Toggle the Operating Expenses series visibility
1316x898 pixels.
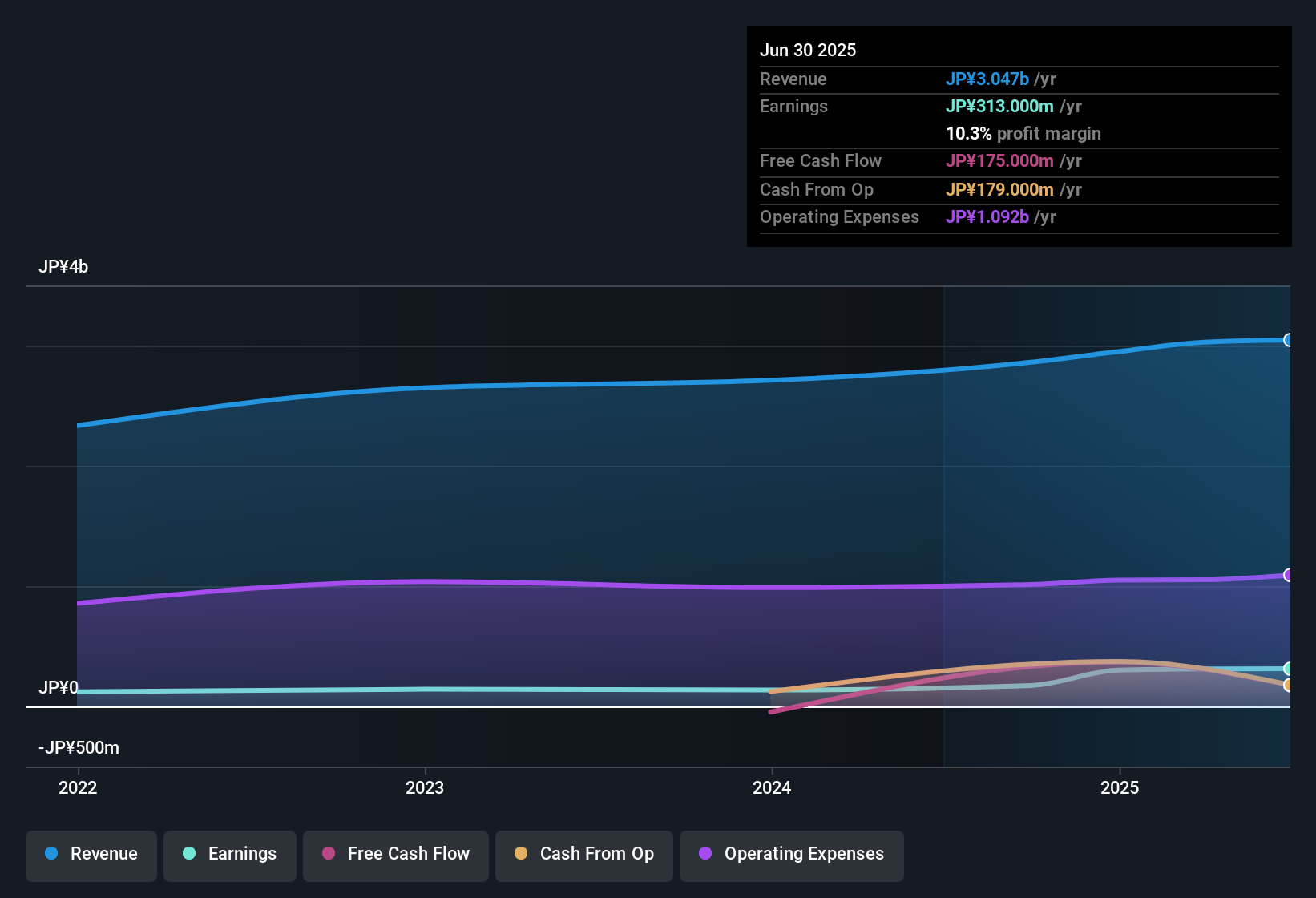point(791,855)
